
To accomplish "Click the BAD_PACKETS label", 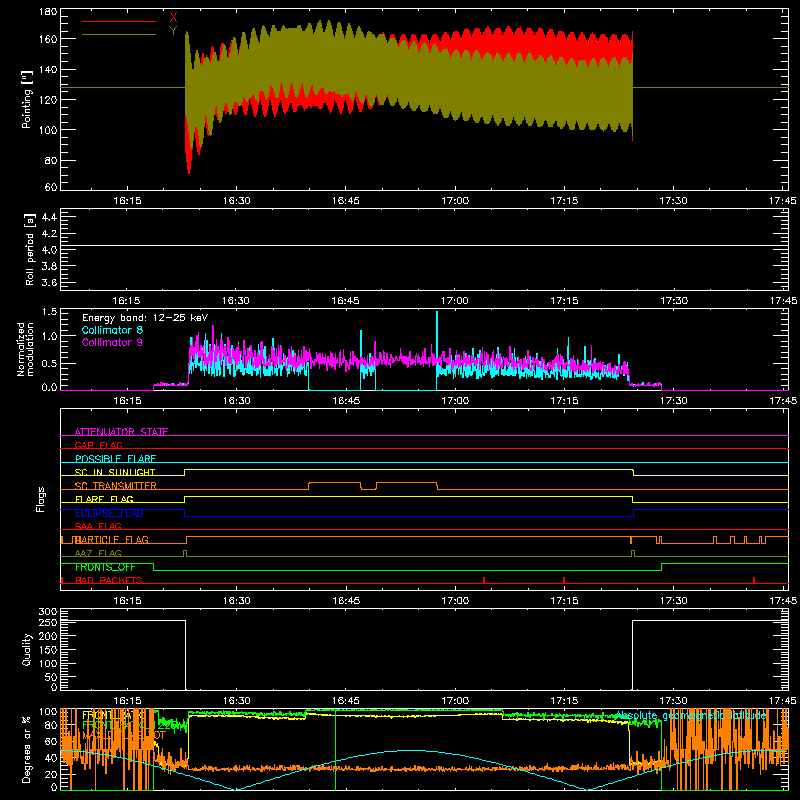I will coord(109,580).
